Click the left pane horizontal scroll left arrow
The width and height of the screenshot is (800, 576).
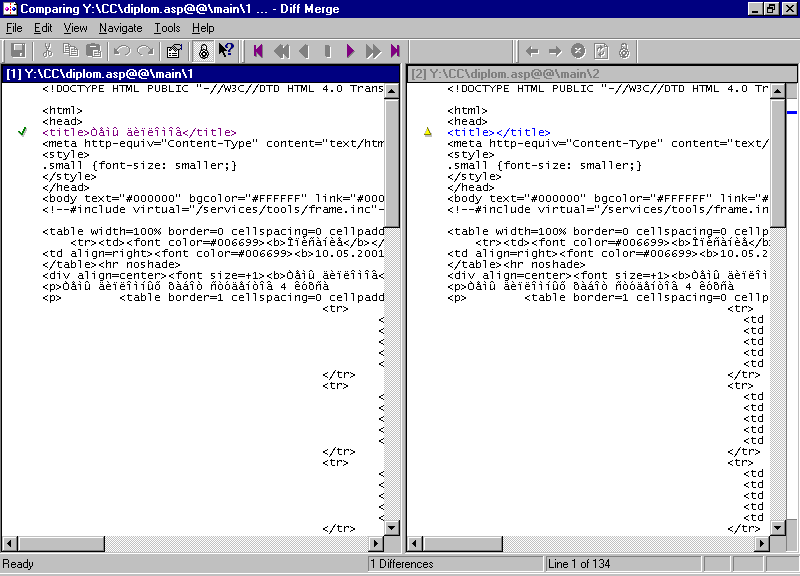pyautogui.click(x=10, y=544)
